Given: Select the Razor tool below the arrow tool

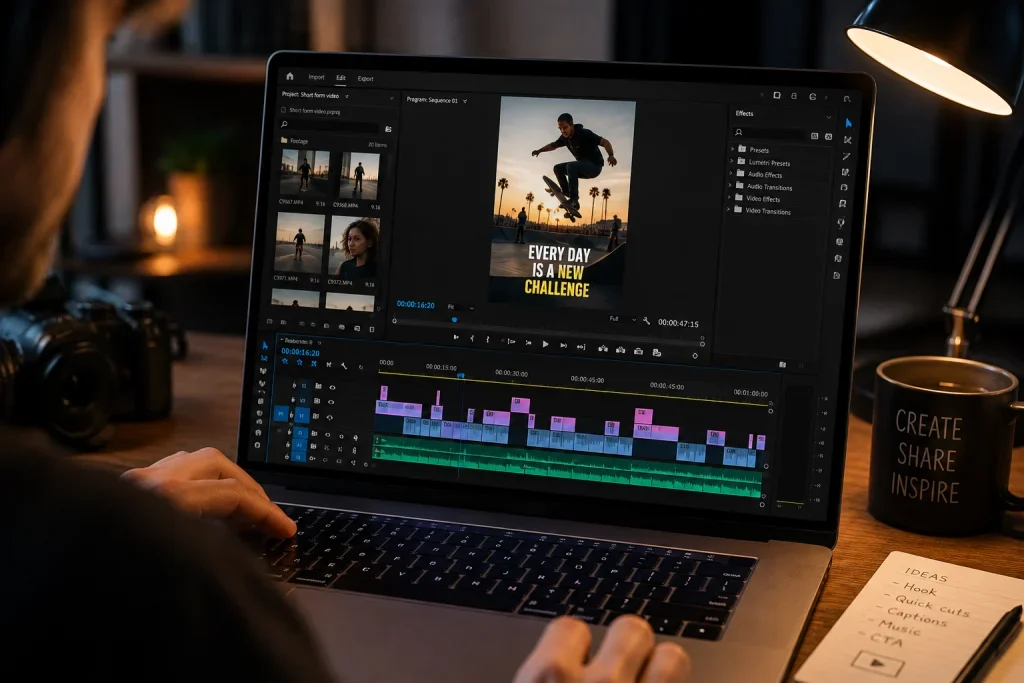Looking at the screenshot, I should coord(847,140).
